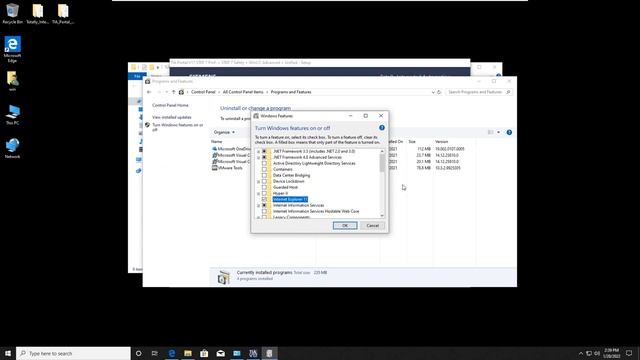Open the Microsoft Edge desktop shortcut
This screenshot has width=640, height=360.
click(12, 49)
